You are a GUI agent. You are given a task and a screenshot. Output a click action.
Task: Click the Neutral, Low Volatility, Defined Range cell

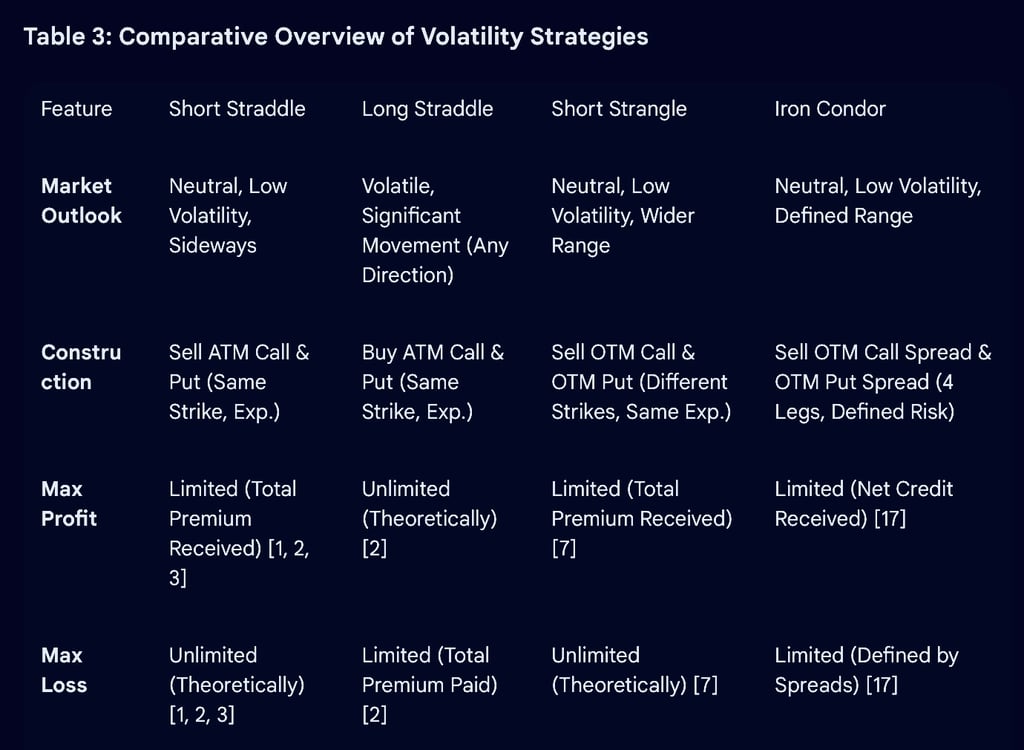tap(878, 201)
